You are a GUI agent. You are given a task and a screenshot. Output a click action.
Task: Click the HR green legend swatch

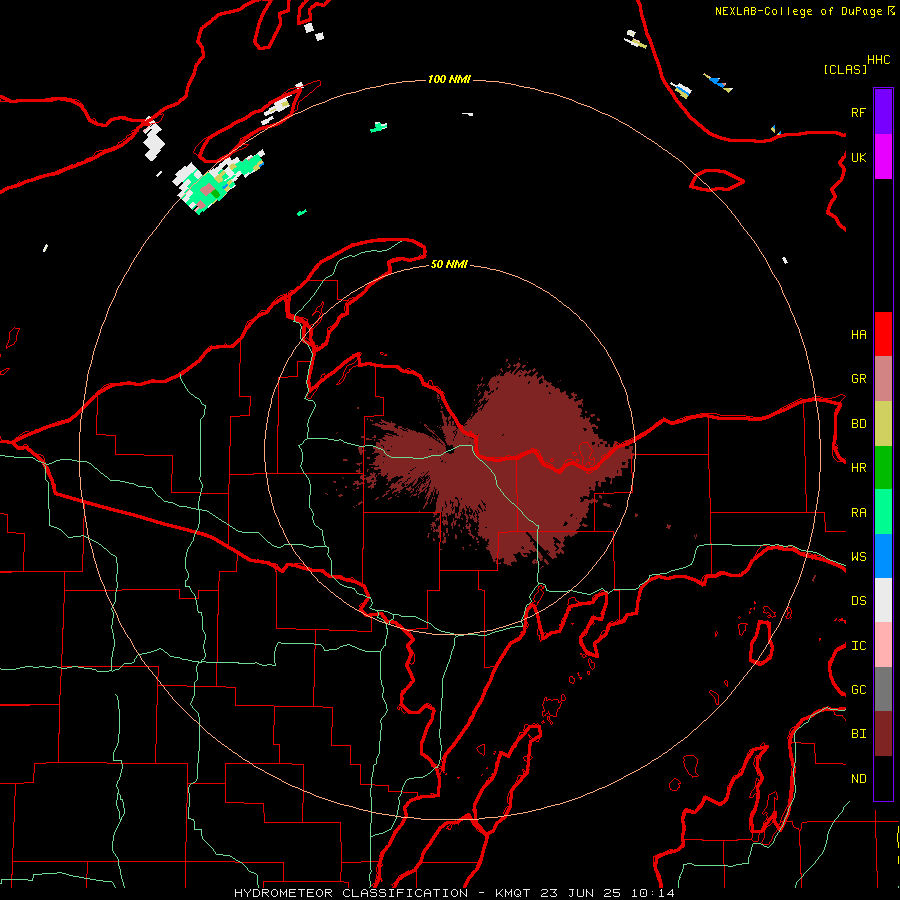pyautogui.click(x=883, y=468)
